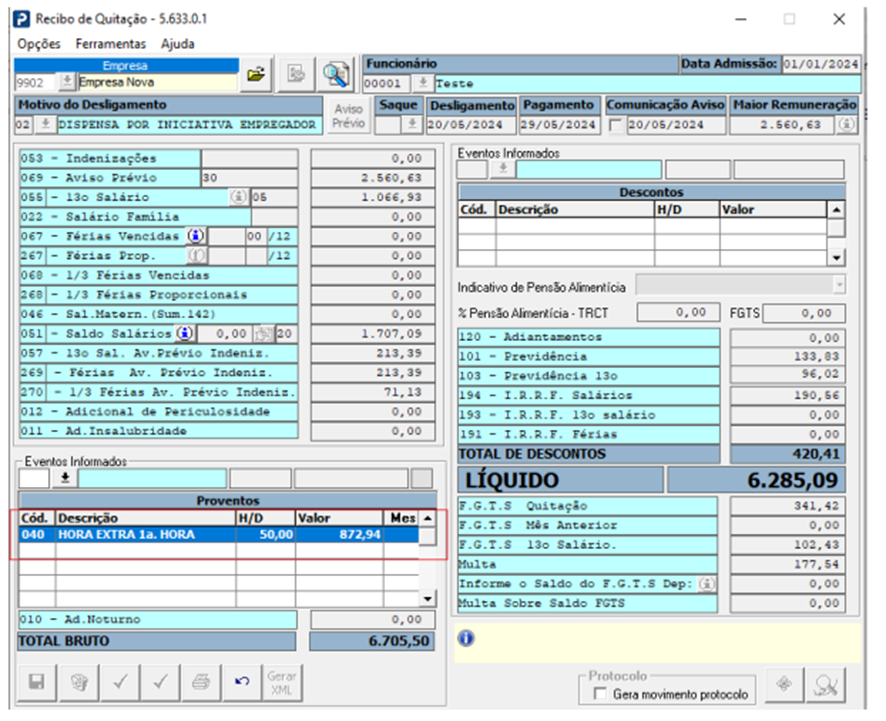The image size is (886, 721).
Task: Open the Funcionário code lookup arrow
Action: (422, 84)
